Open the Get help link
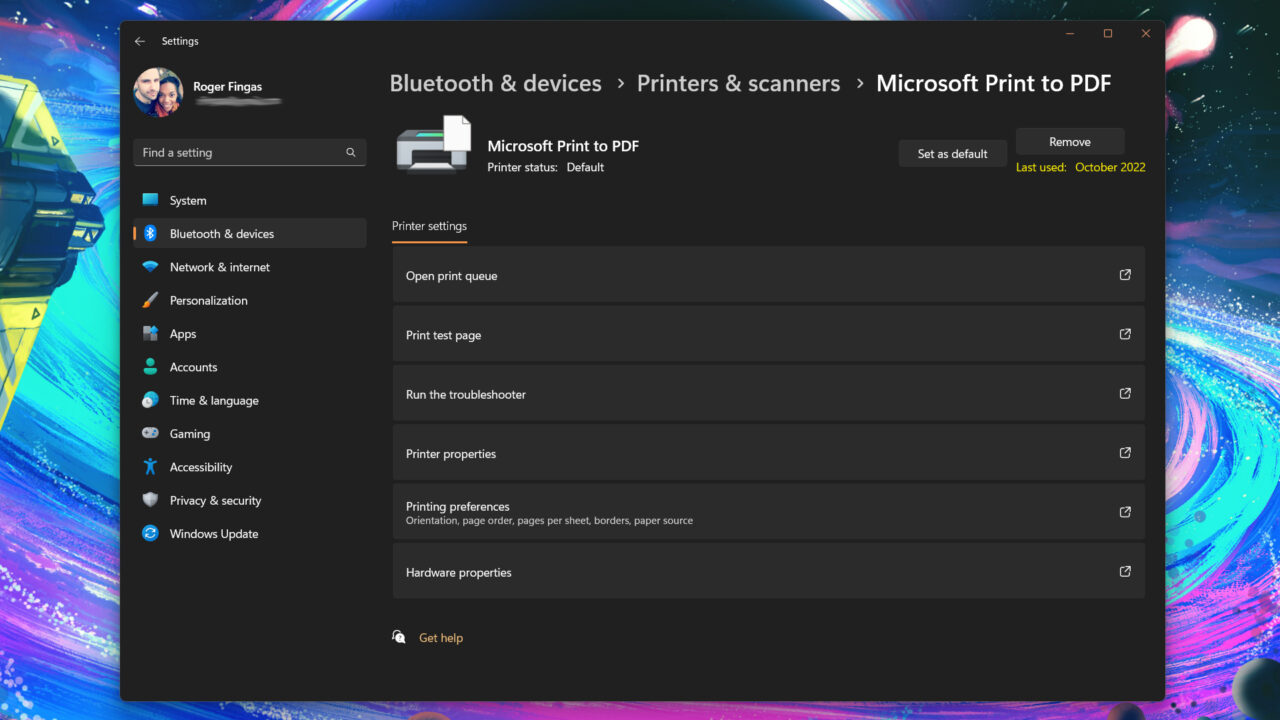Viewport: 1280px width, 720px height. coord(441,638)
